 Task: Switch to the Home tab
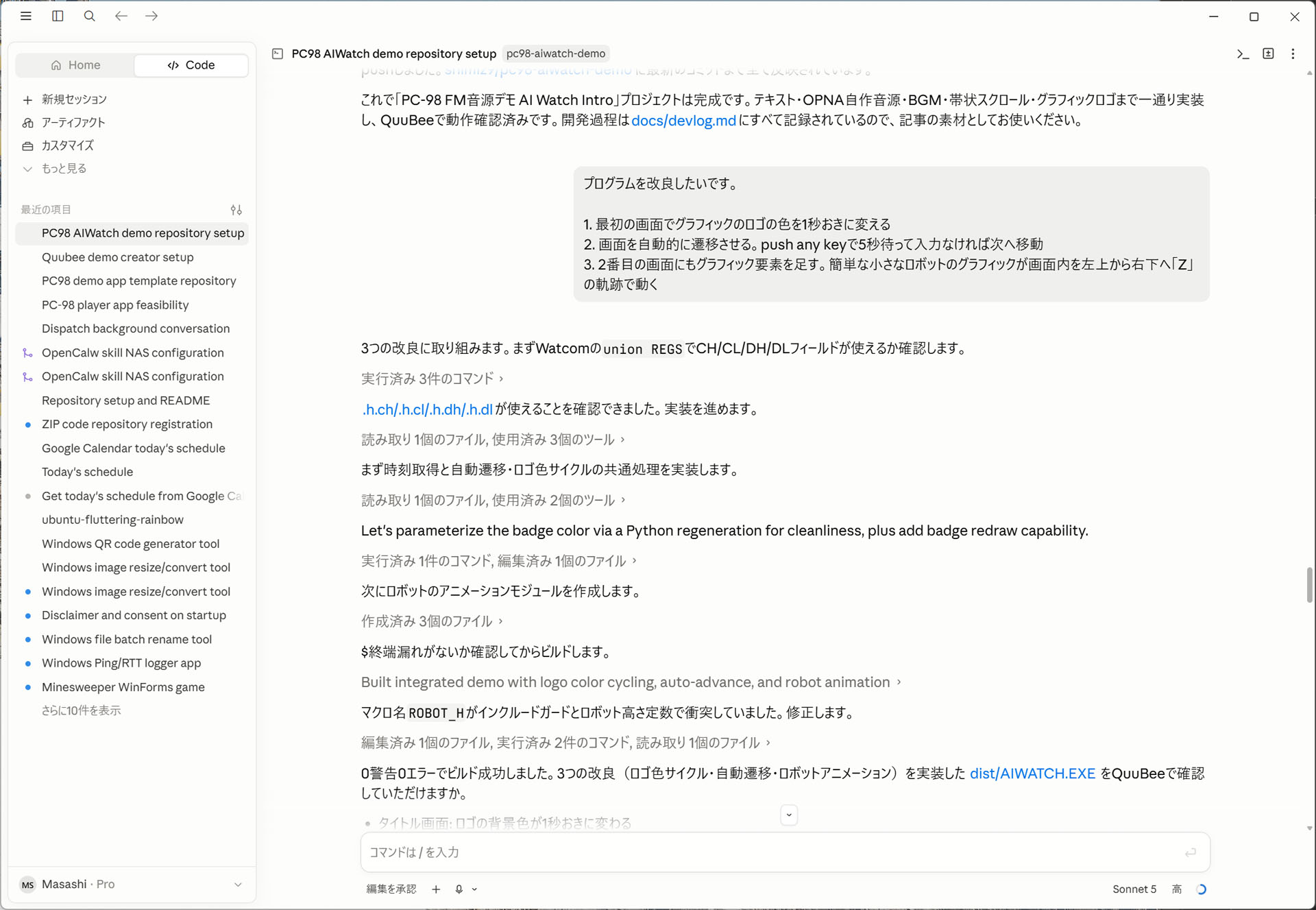(75, 65)
